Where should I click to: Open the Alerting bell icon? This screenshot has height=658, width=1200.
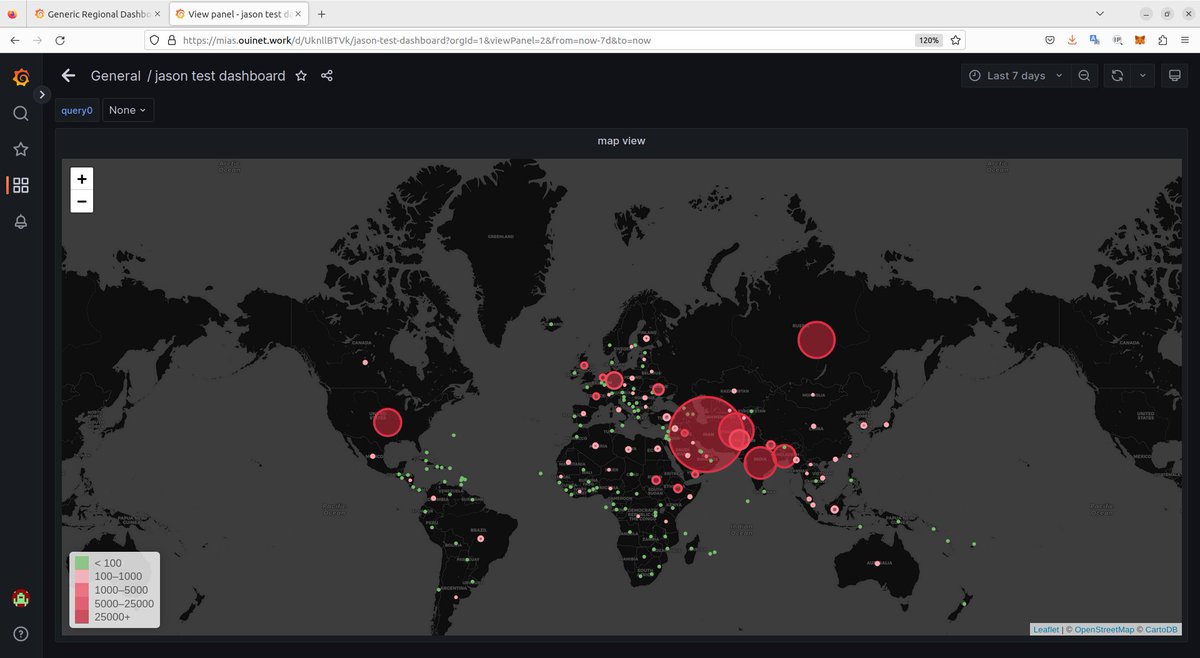click(21, 221)
